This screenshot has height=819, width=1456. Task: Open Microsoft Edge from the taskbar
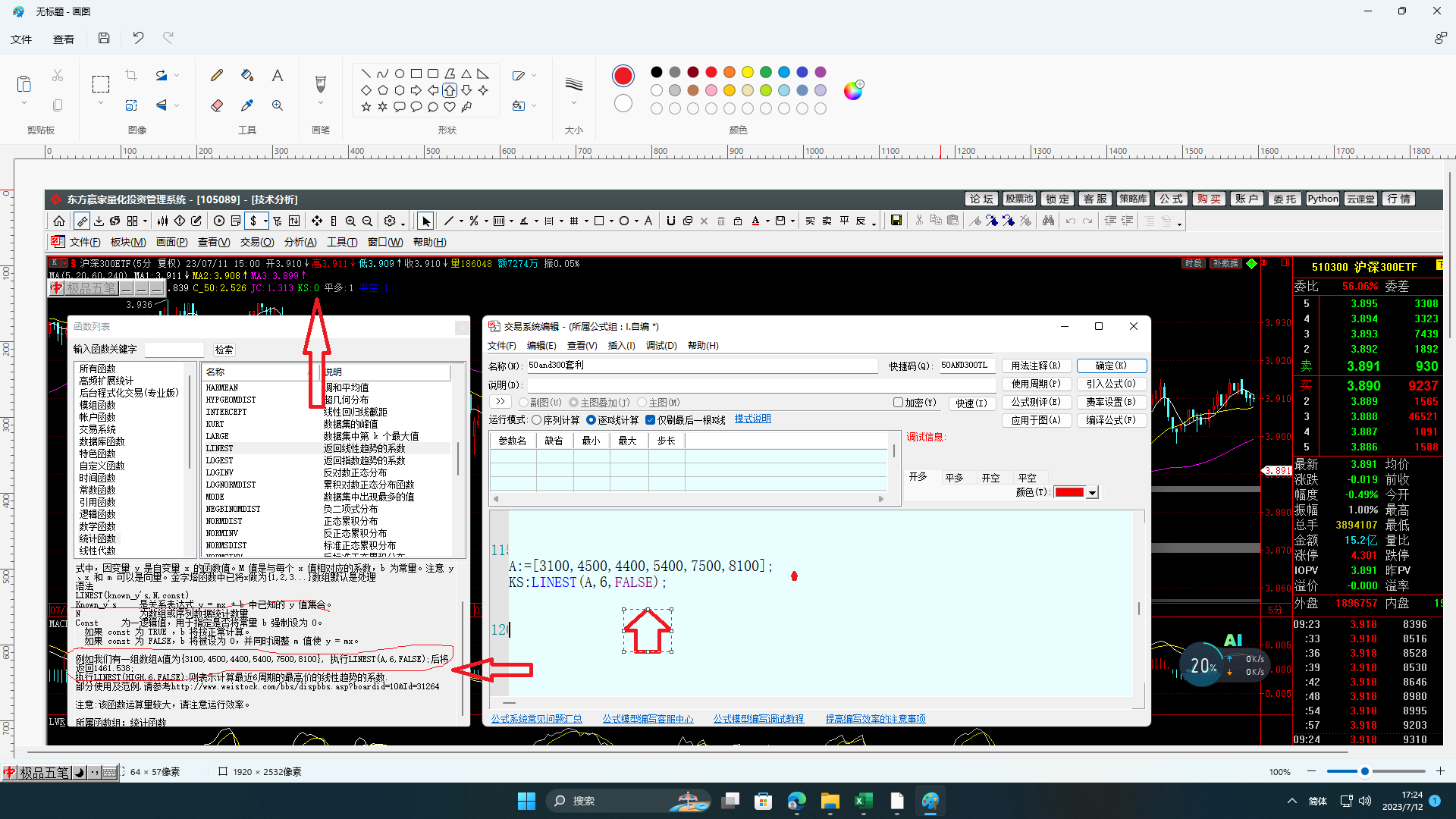click(797, 801)
